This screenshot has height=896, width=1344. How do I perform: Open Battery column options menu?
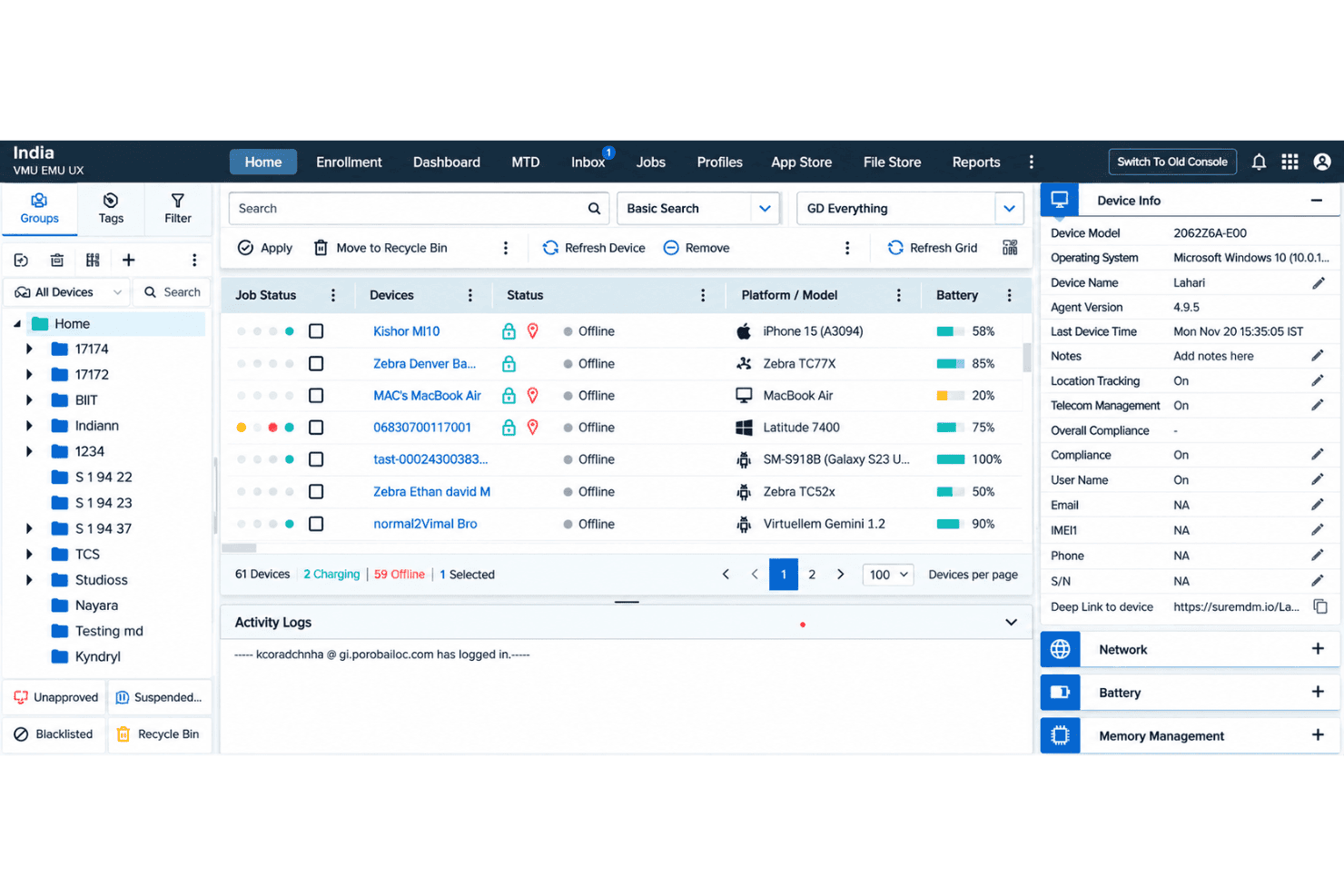[x=1009, y=295]
